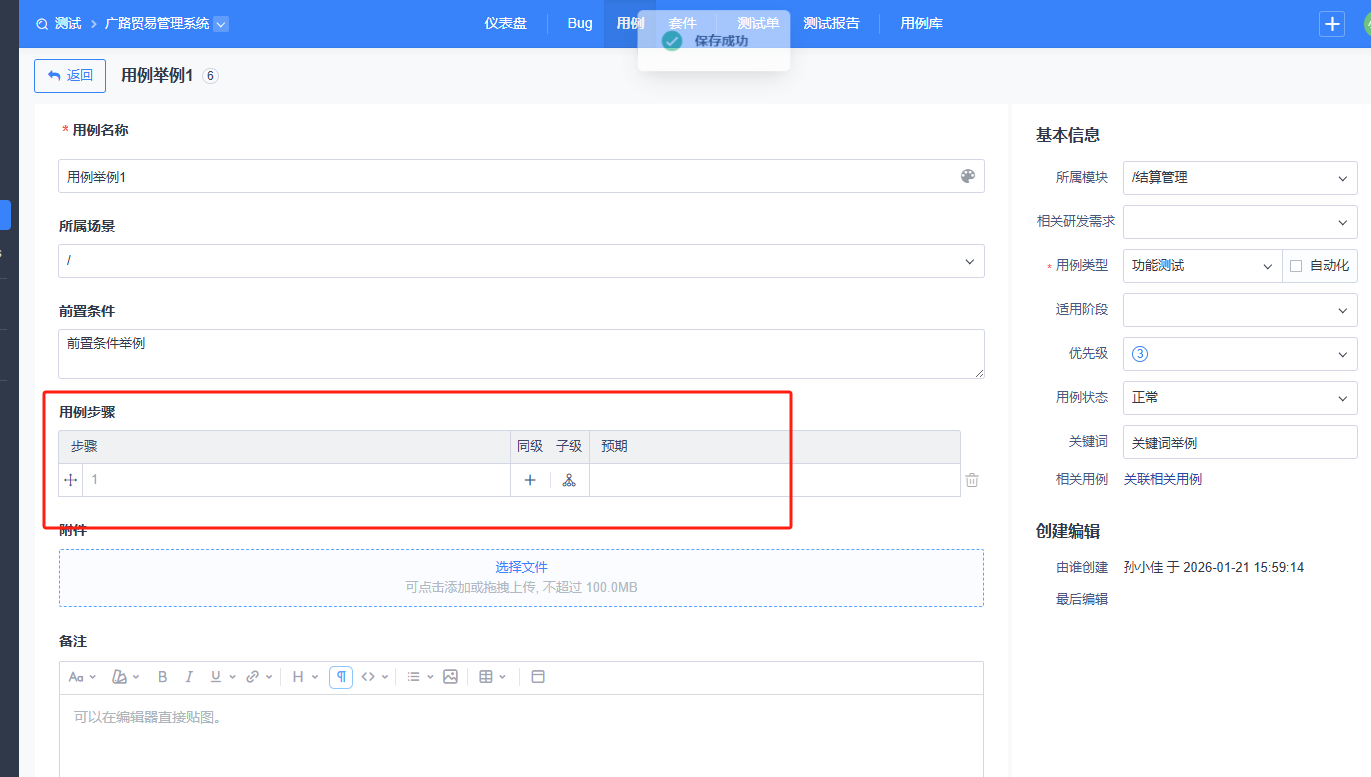Open the 用例状态 dropdown

1240,398
